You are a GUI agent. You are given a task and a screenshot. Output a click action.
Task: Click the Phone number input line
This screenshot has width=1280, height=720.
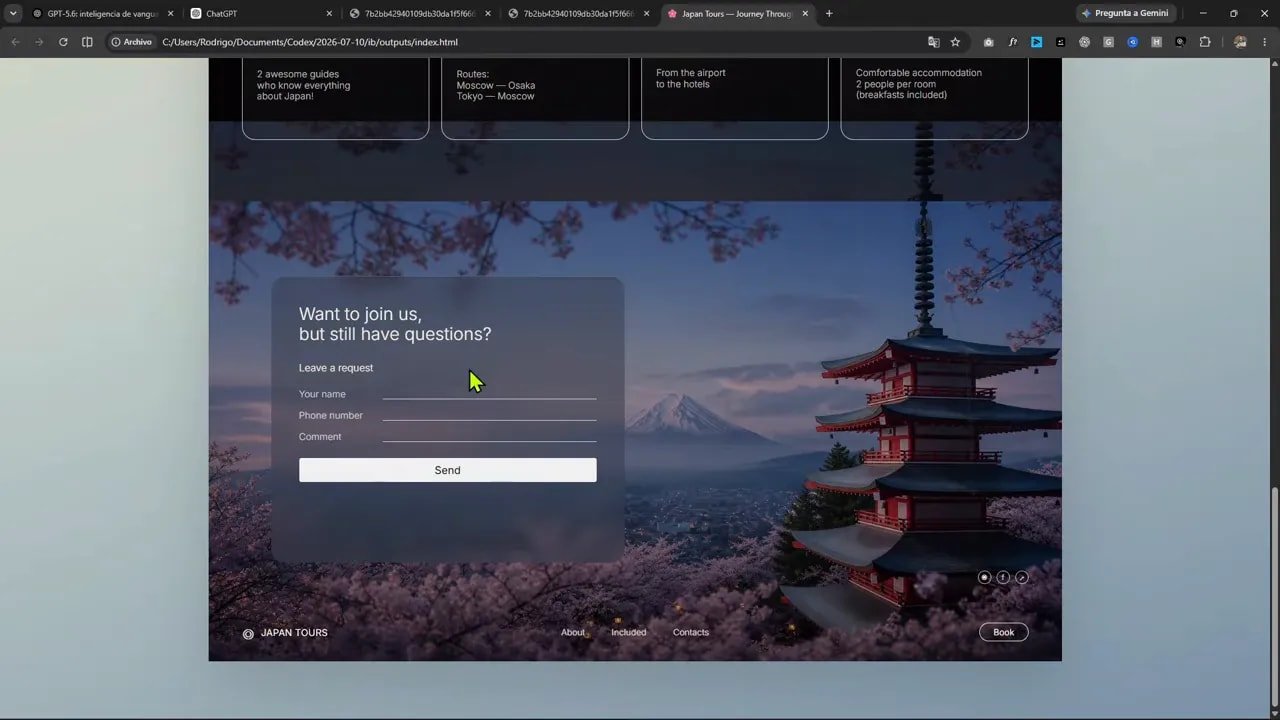tap(489, 414)
